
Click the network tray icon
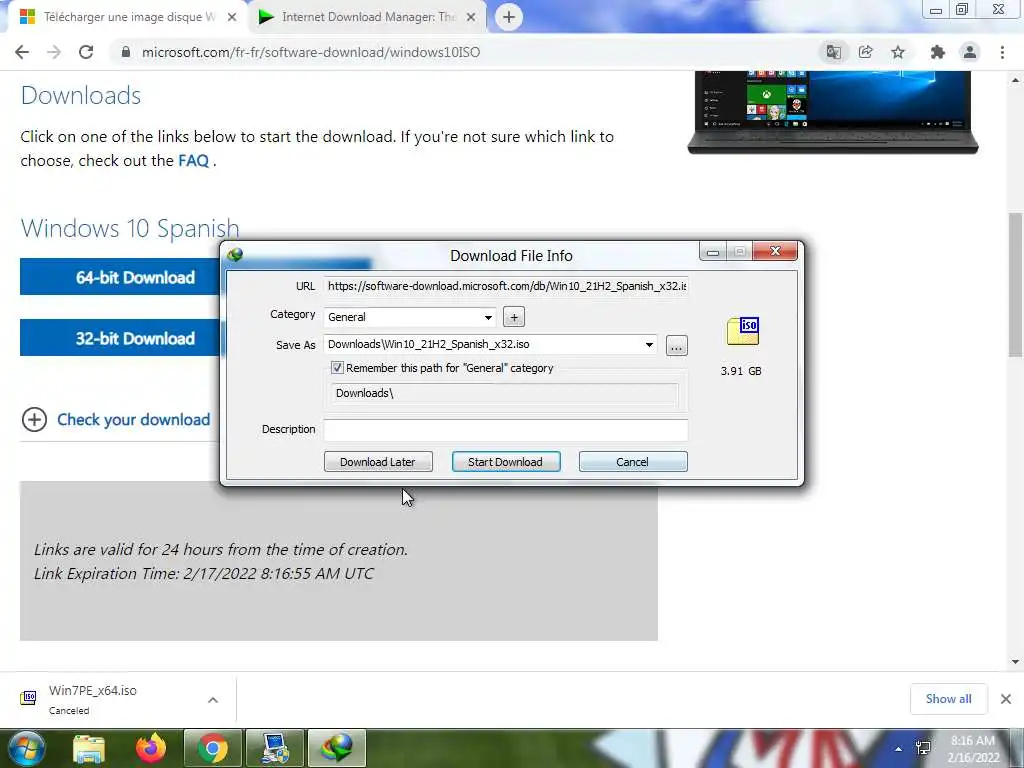tap(923, 748)
